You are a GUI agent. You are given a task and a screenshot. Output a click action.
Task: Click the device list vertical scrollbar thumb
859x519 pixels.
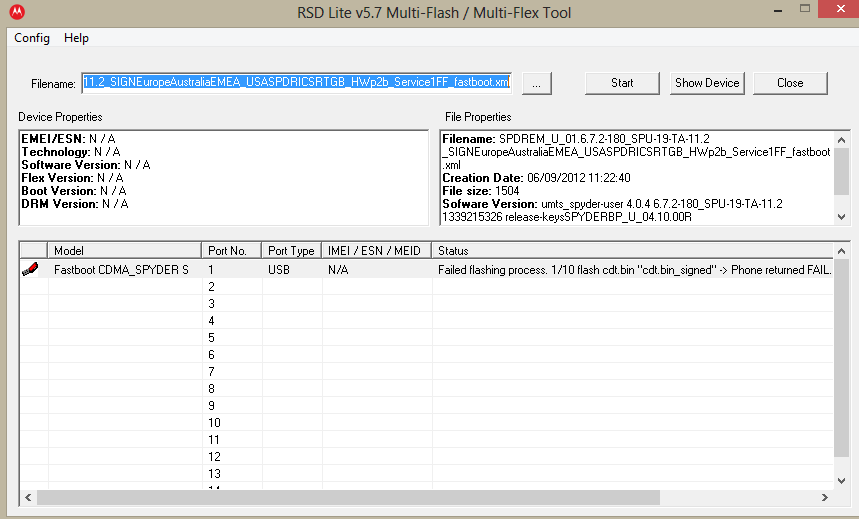click(x=841, y=357)
